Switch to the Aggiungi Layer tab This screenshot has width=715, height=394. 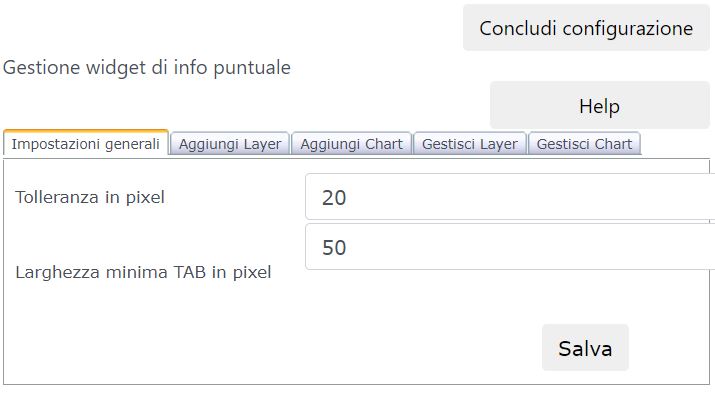click(230, 144)
